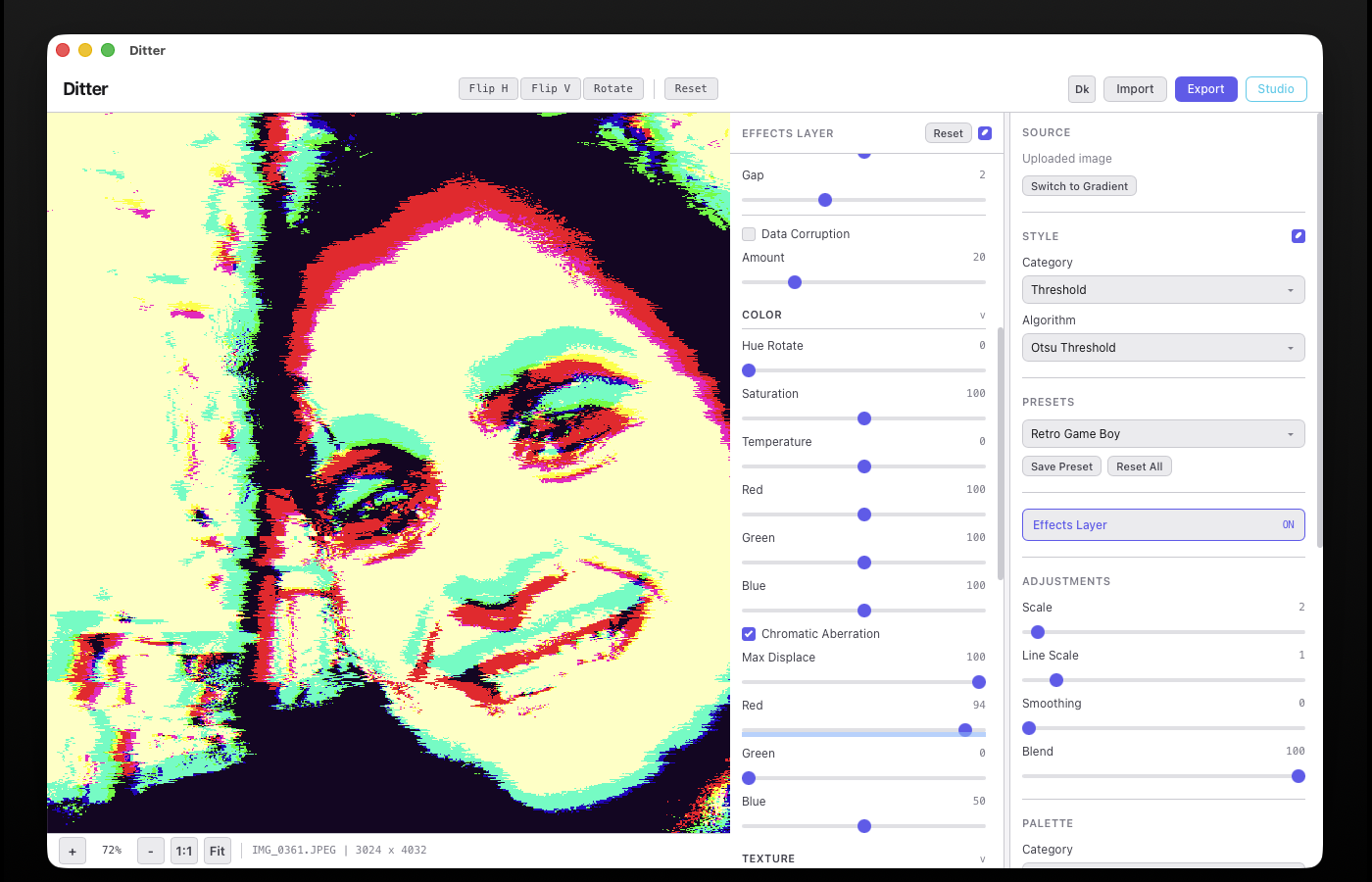Click the effects panel vertical scrollbar

click(x=1000, y=451)
